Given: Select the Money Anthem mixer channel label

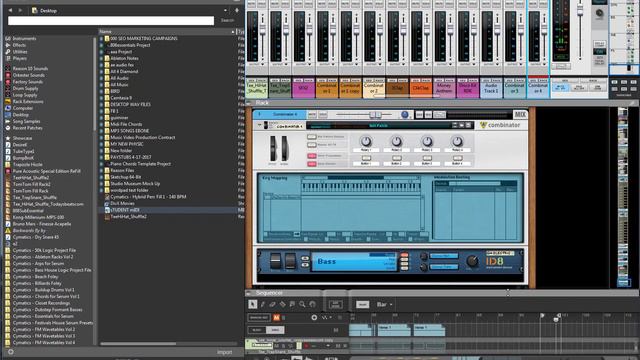Looking at the screenshot, I should 444,88.
